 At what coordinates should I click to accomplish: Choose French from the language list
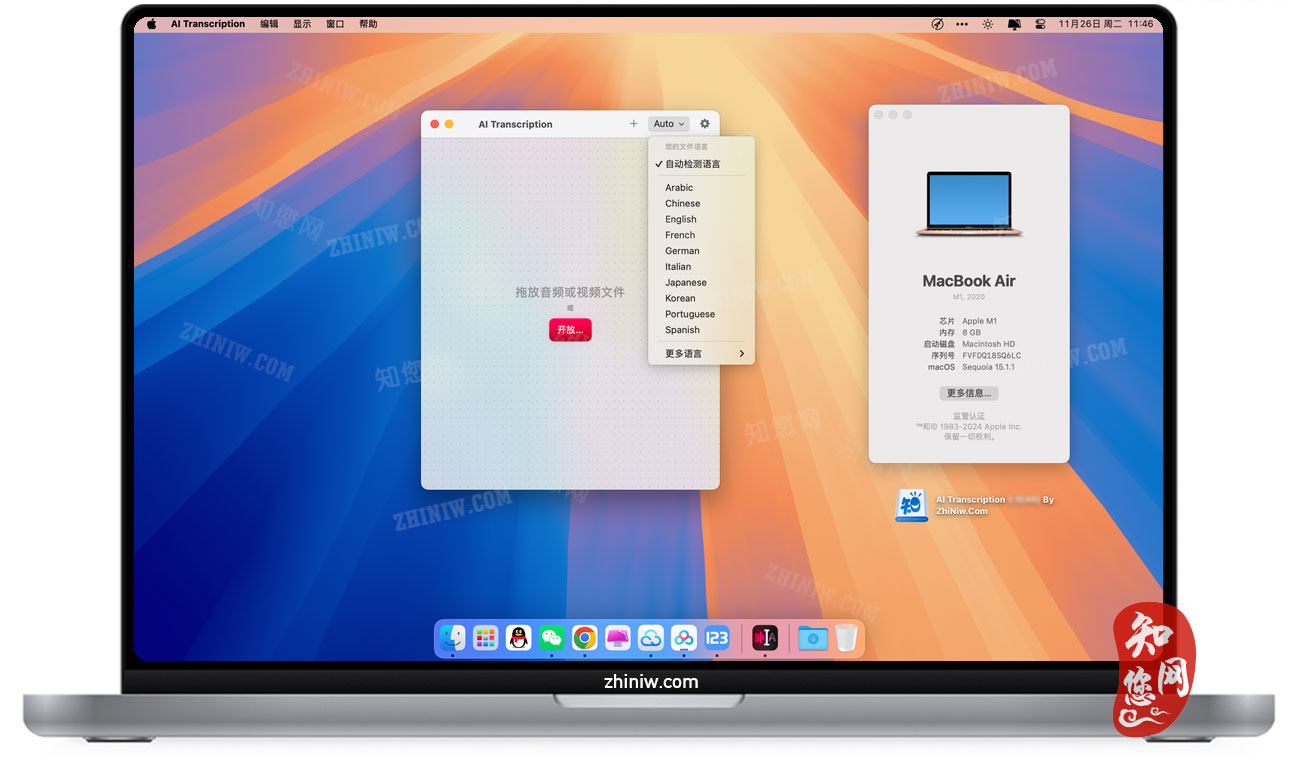tap(680, 236)
